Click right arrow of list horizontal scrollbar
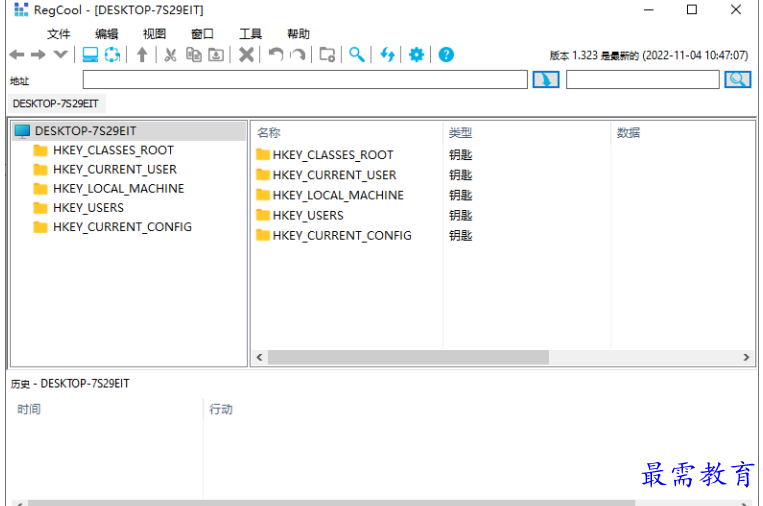 click(746, 357)
